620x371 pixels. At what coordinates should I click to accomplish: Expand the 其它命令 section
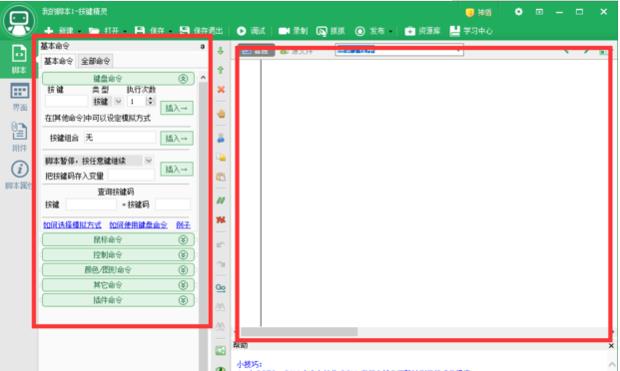pos(118,285)
